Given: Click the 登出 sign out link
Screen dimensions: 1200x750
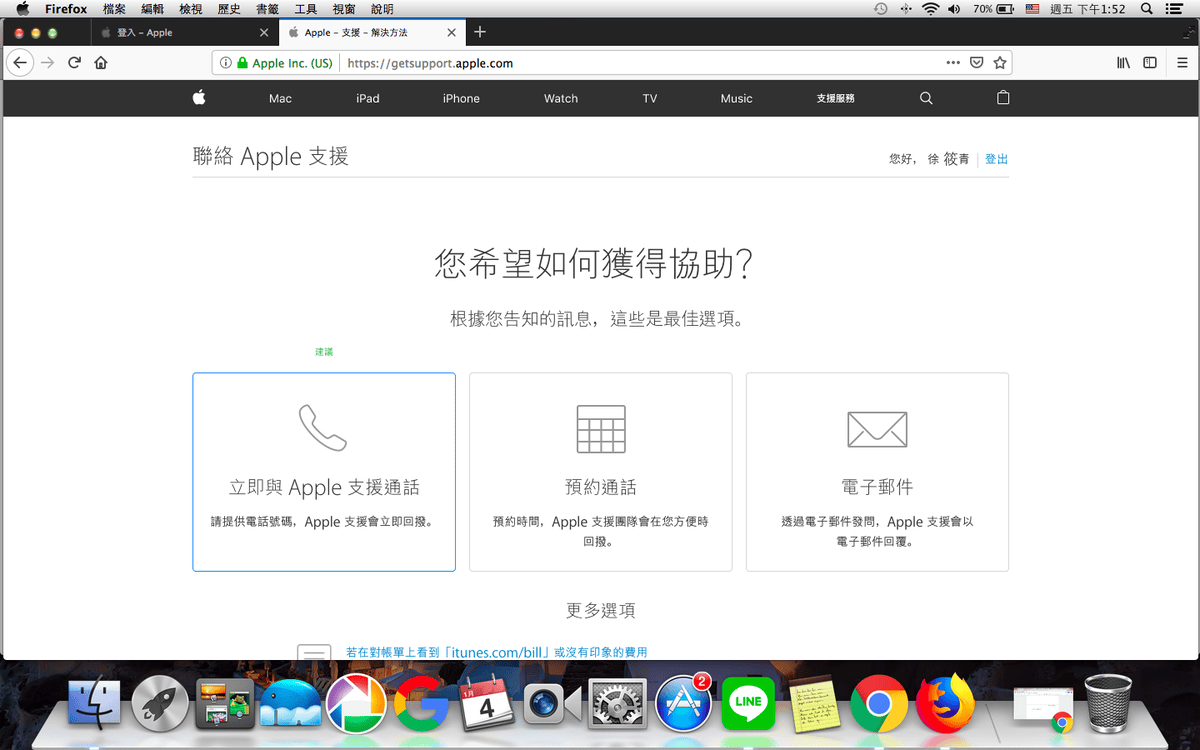Looking at the screenshot, I should [996, 159].
